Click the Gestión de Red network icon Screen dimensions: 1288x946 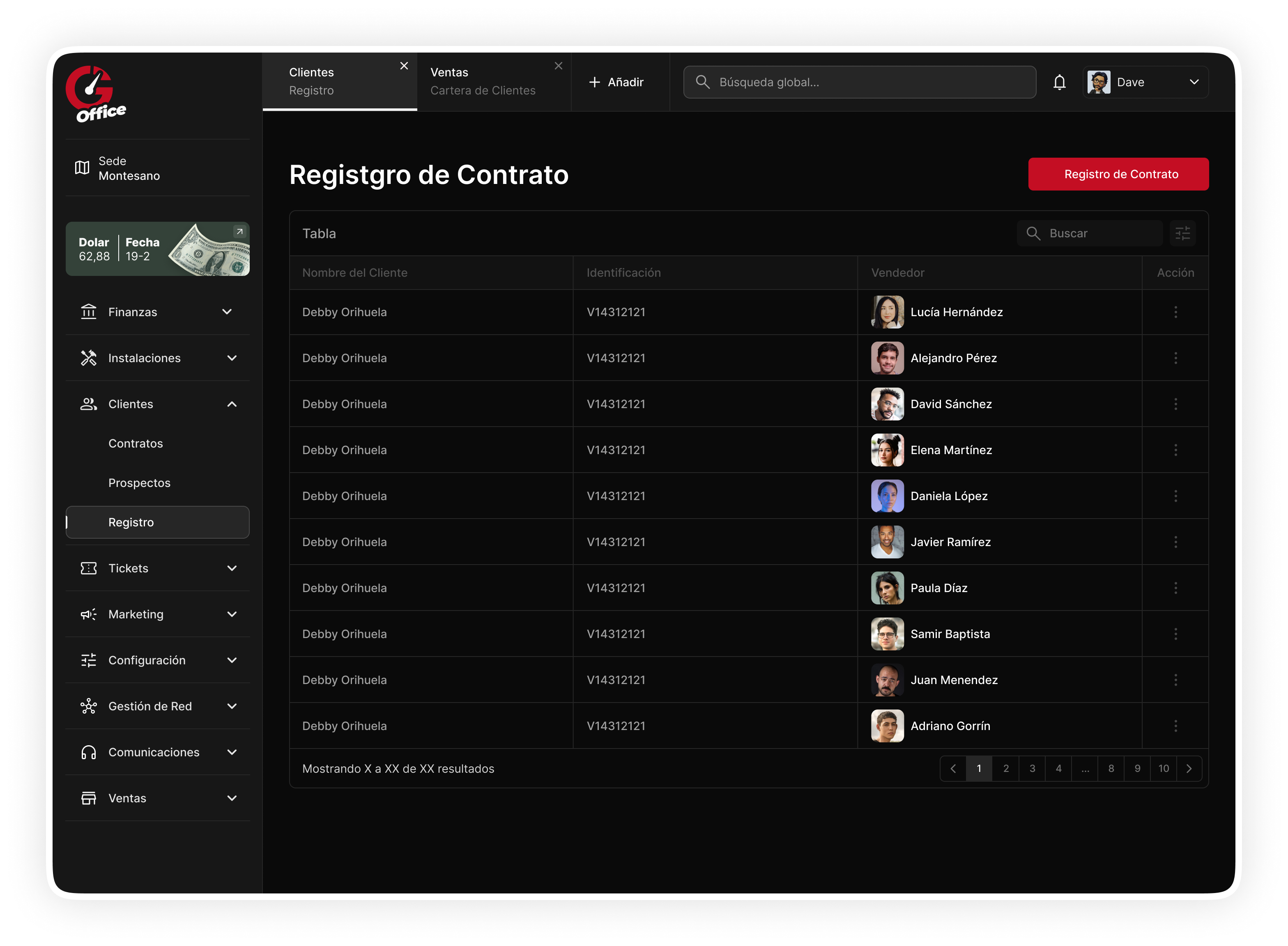(88, 706)
